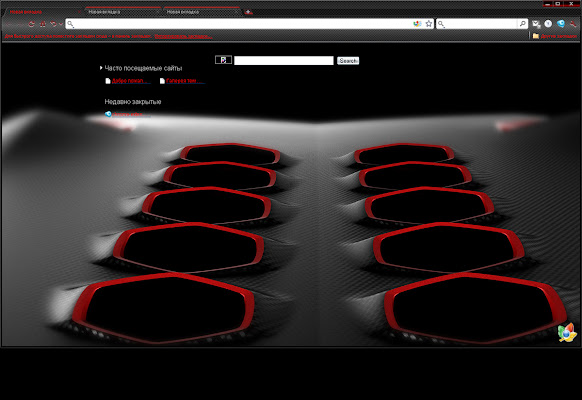Image resolution: width=582 pixels, height=400 pixels.
Task: Run search with the toolbar search box's magnifier button
Action: [522, 24]
